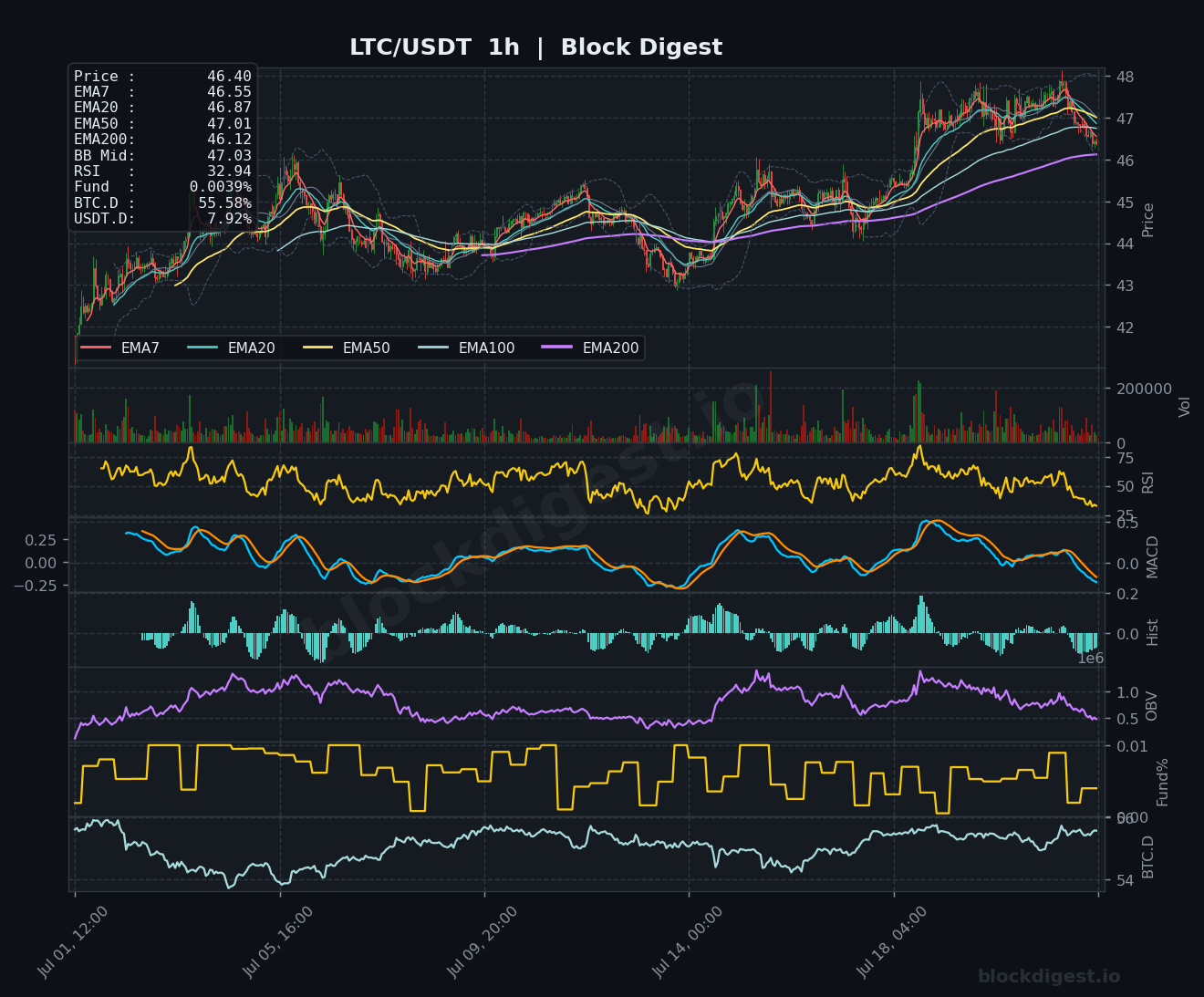This screenshot has width=1204, height=997.
Task: Click the purple EMA200 legend line swatch
Action: (557, 348)
